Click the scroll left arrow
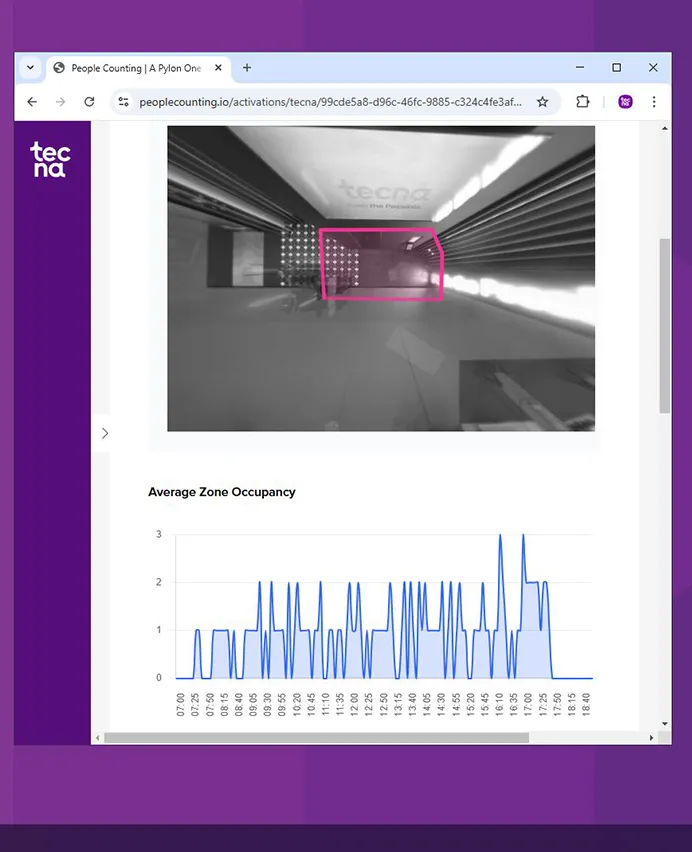This screenshot has width=692, height=852. coord(97,738)
